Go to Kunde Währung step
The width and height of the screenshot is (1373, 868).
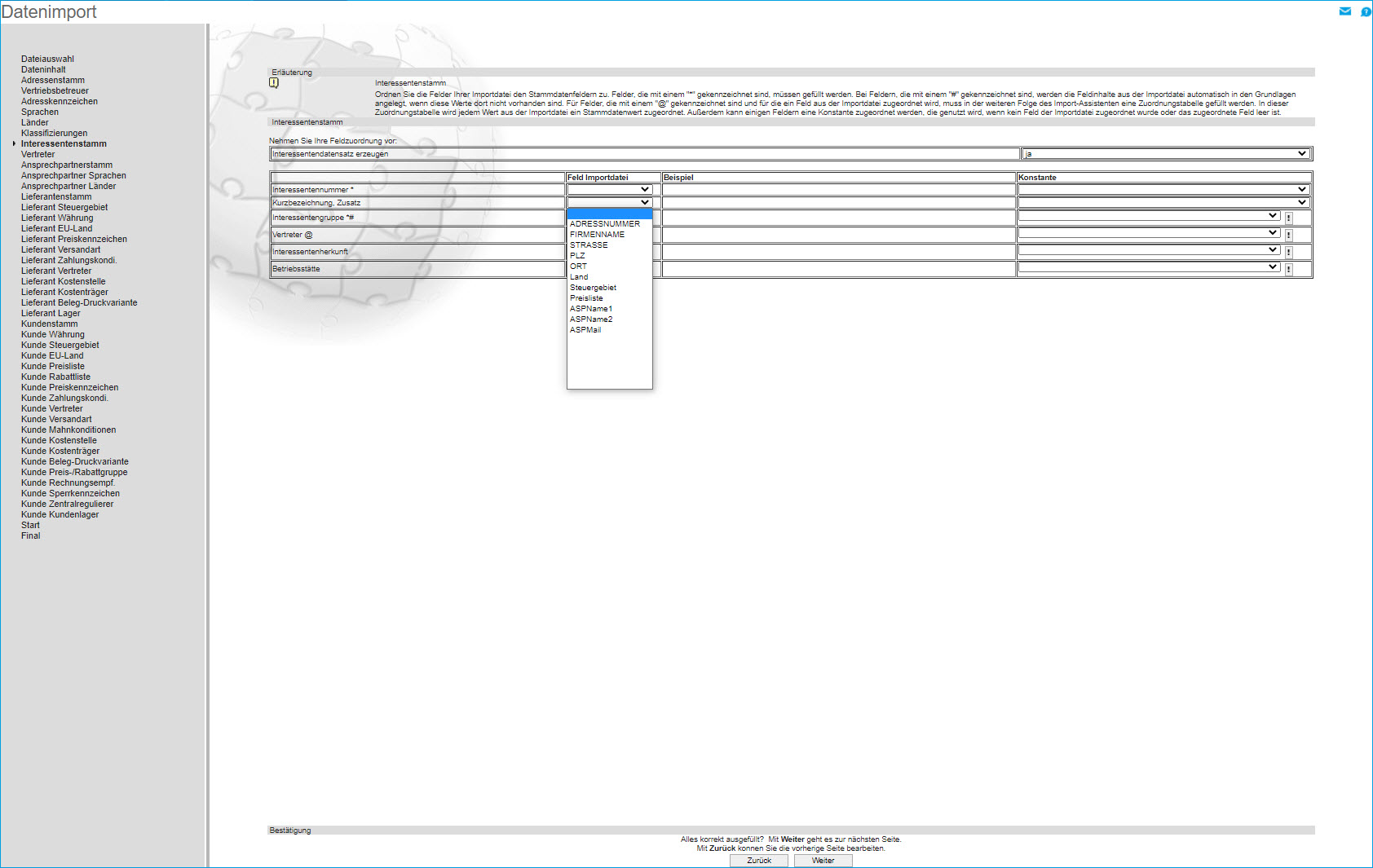click(53, 334)
